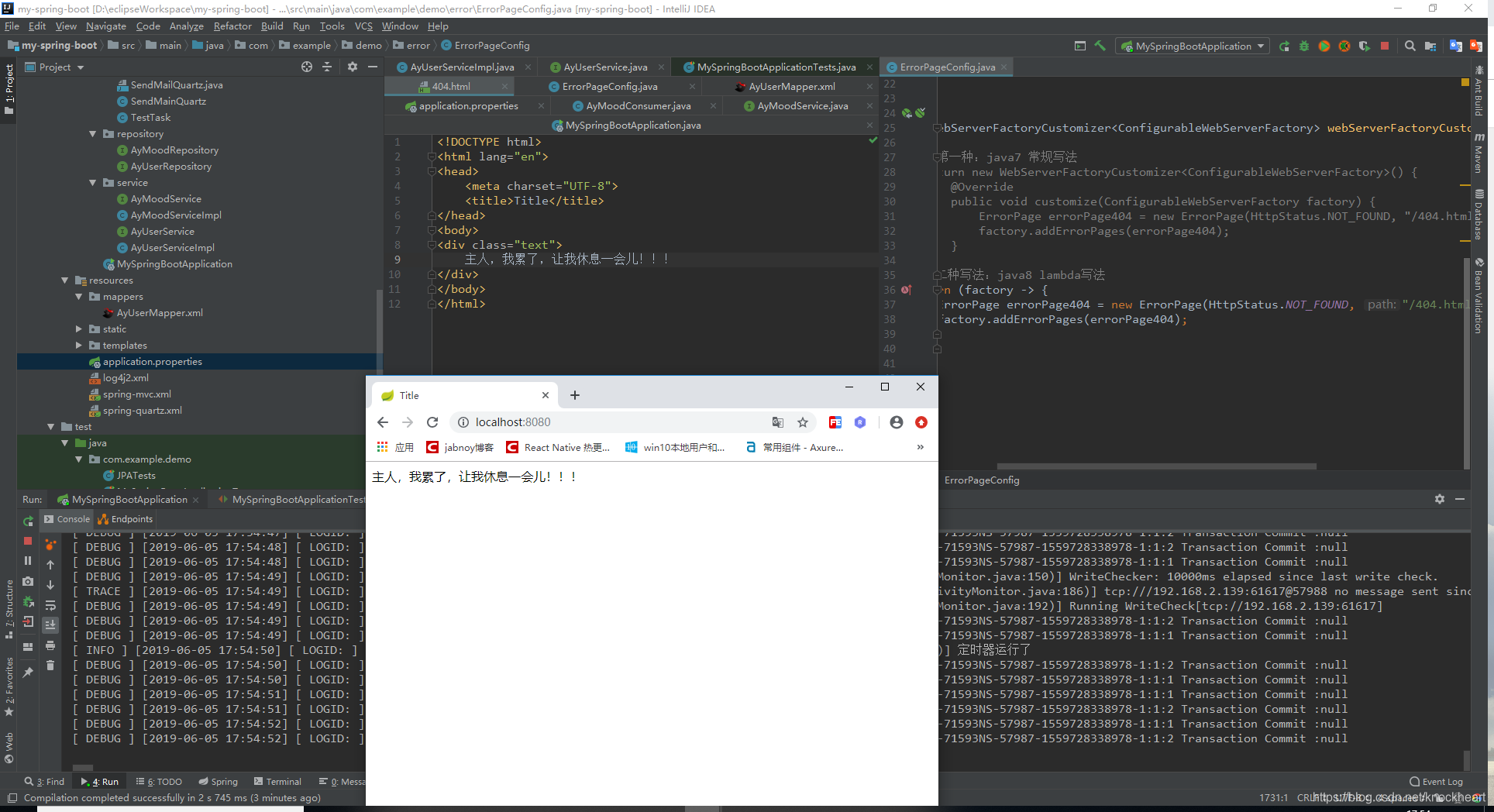The image size is (1494, 812).
Task: Toggle the 2: Favorites tool window
Action: pos(9,686)
